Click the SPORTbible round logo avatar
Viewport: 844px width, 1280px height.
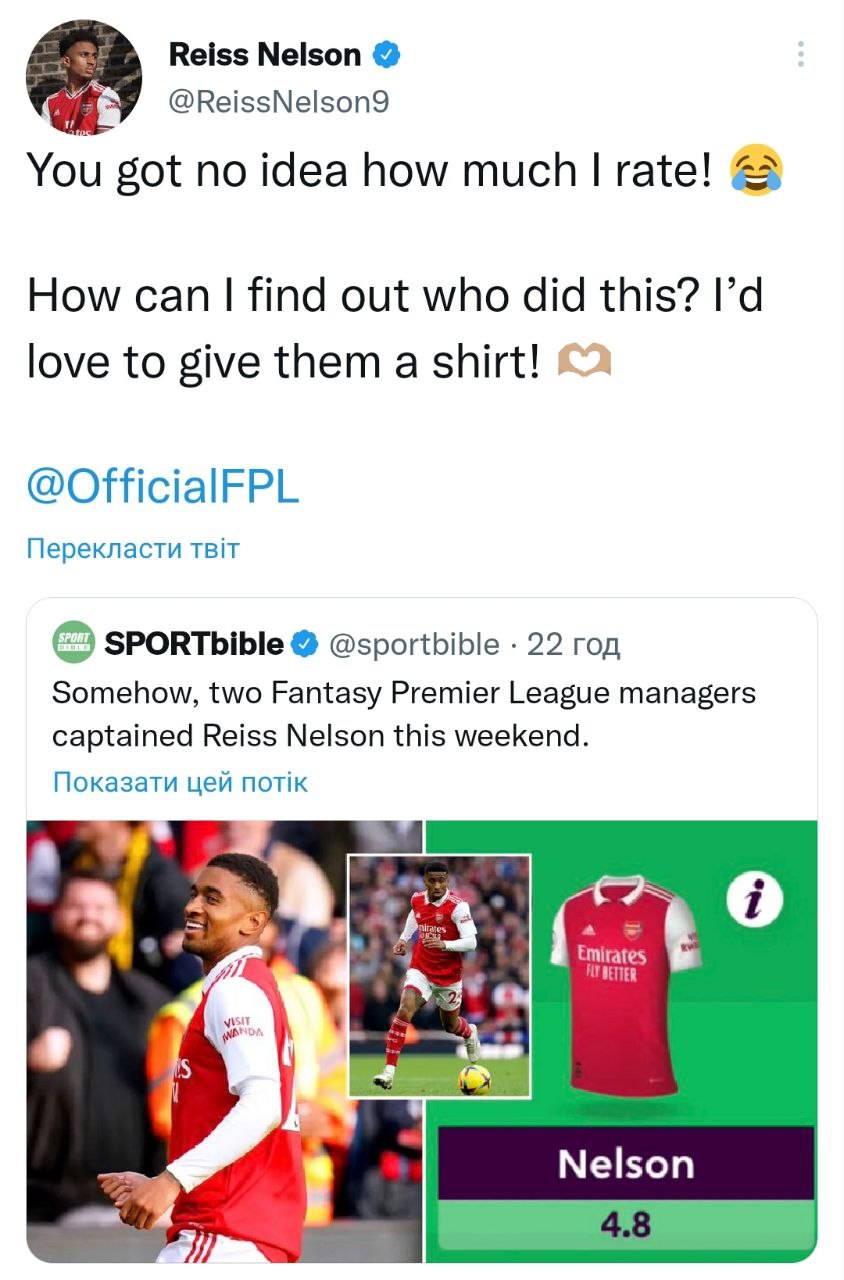click(72, 642)
